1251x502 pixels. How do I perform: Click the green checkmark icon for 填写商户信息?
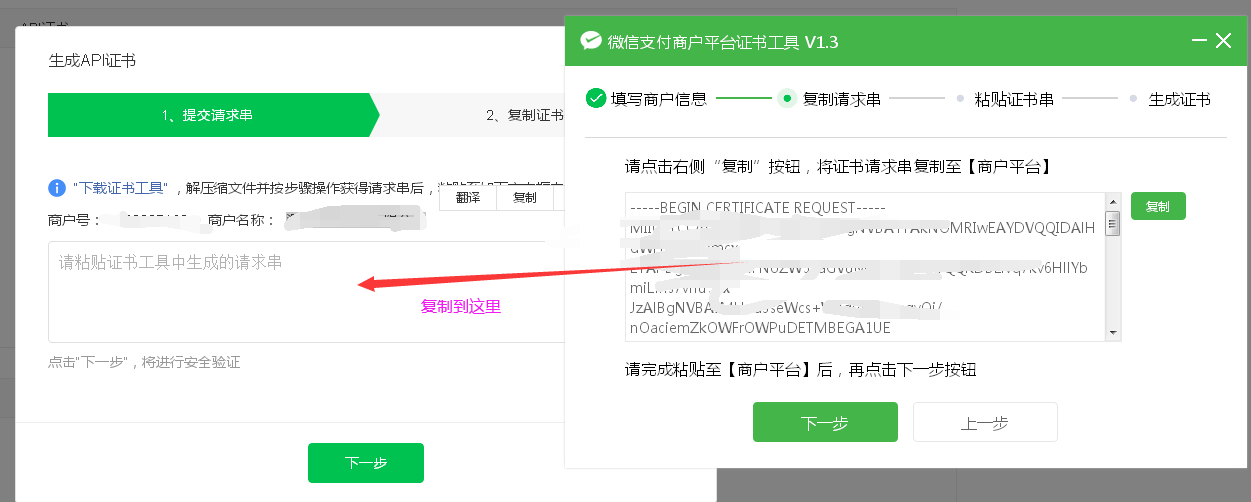coord(596,98)
